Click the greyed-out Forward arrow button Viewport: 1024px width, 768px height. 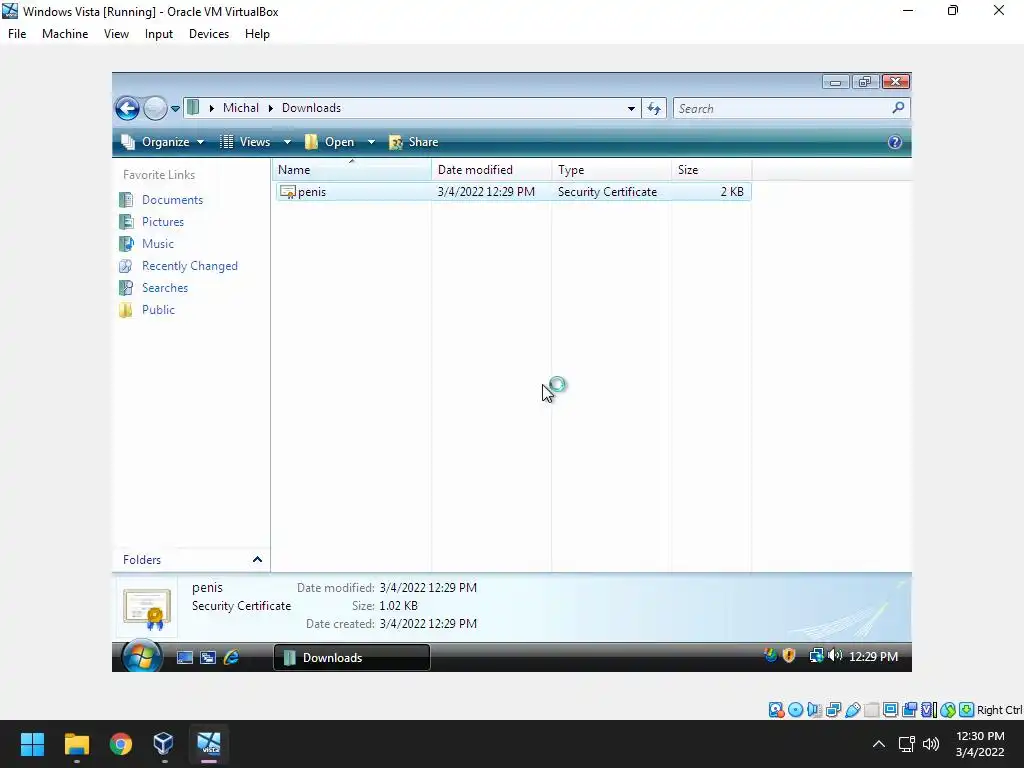155,108
